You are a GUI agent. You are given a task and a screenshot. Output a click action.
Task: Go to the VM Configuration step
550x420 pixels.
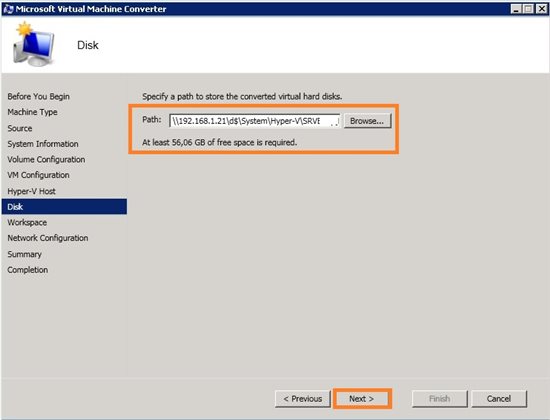click(38, 175)
